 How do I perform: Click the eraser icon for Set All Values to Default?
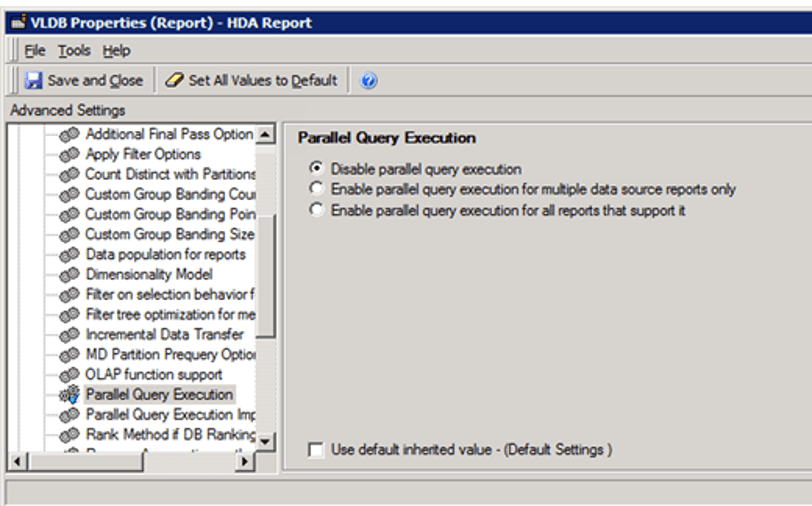(173, 81)
